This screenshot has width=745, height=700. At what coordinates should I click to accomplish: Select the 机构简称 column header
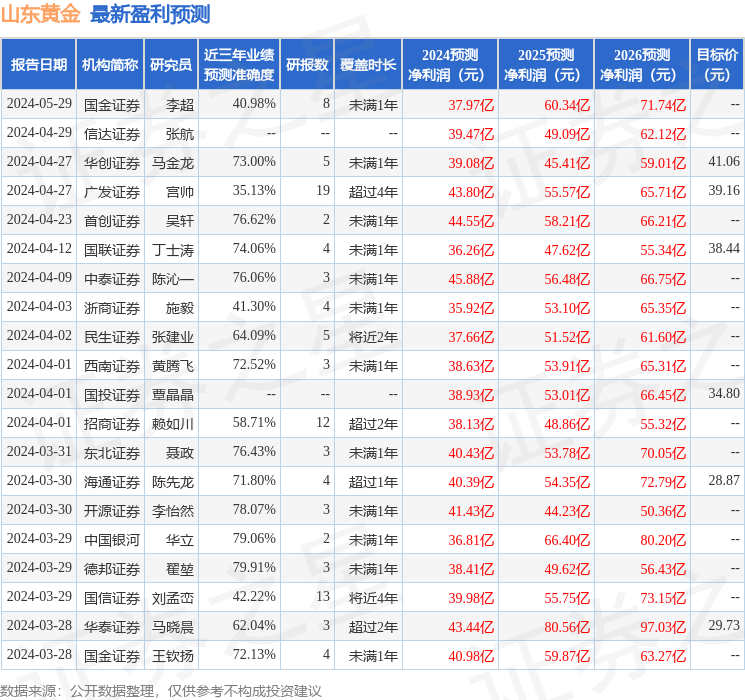coord(110,65)
